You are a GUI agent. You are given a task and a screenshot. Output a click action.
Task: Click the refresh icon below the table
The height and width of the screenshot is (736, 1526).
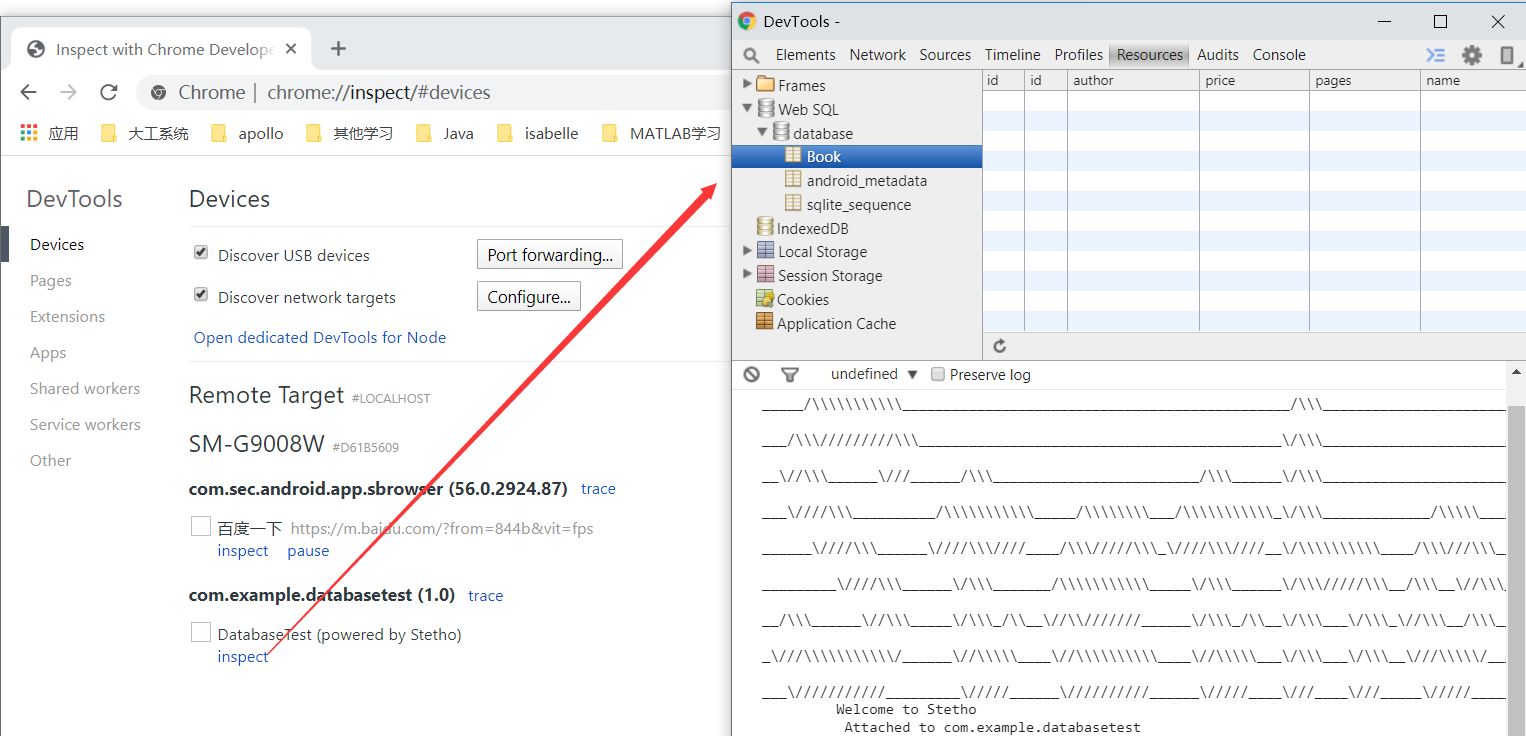(x=999, y=346)
